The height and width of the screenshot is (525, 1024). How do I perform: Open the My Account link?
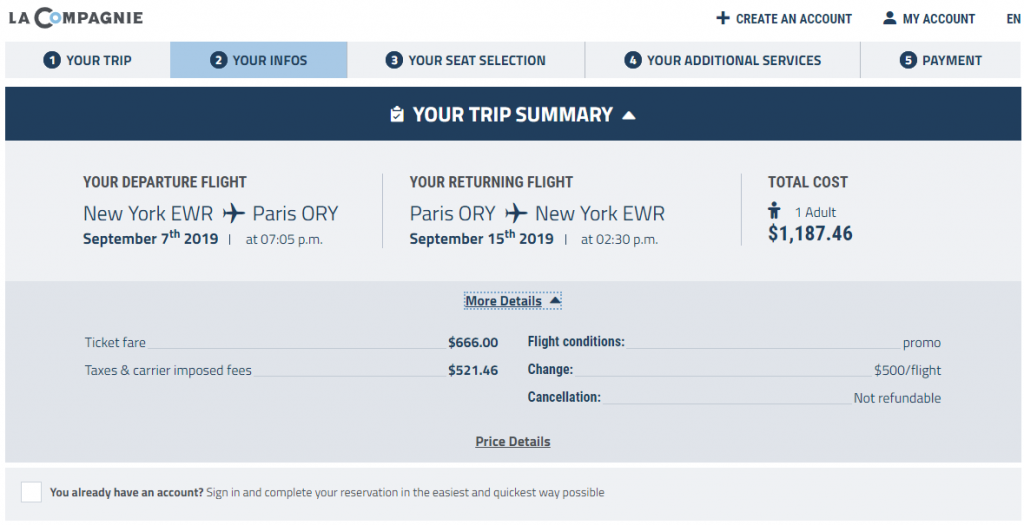(929, 19)
